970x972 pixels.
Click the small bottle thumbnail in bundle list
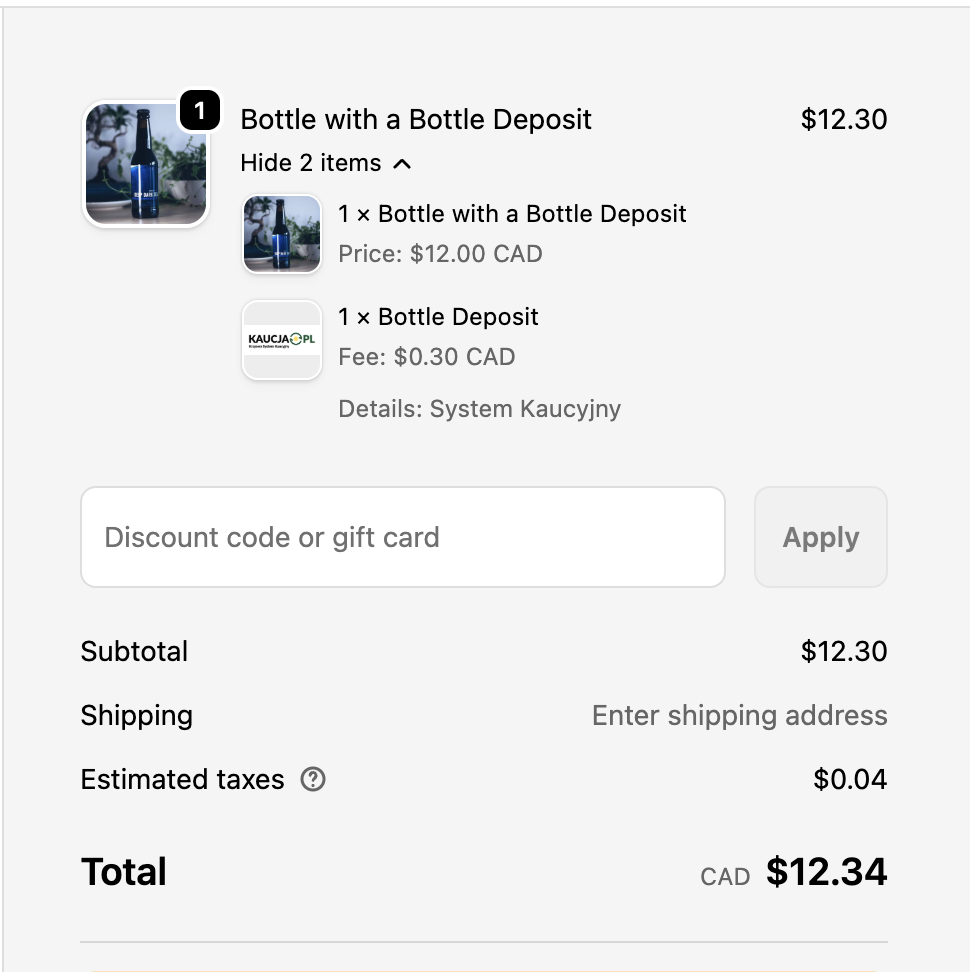point(282,234)
